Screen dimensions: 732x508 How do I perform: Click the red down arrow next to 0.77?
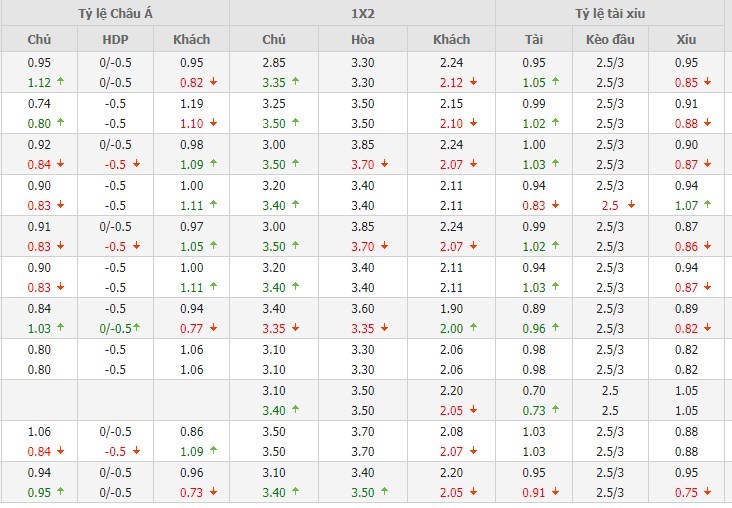214,328
